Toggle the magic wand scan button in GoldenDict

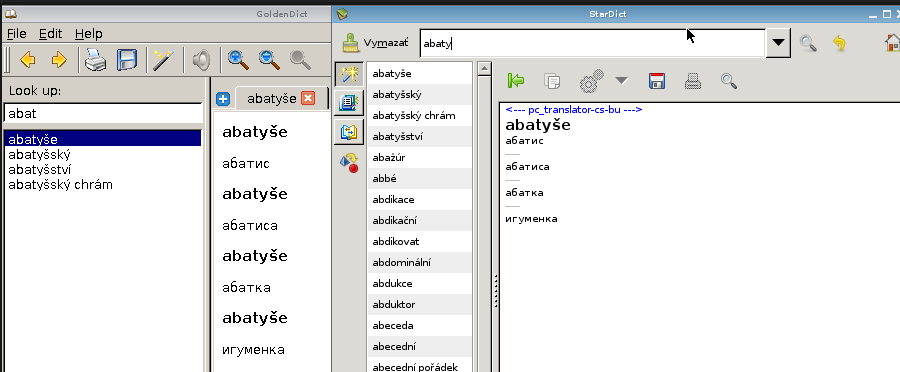pyautogui.click(x=164, y=60)
